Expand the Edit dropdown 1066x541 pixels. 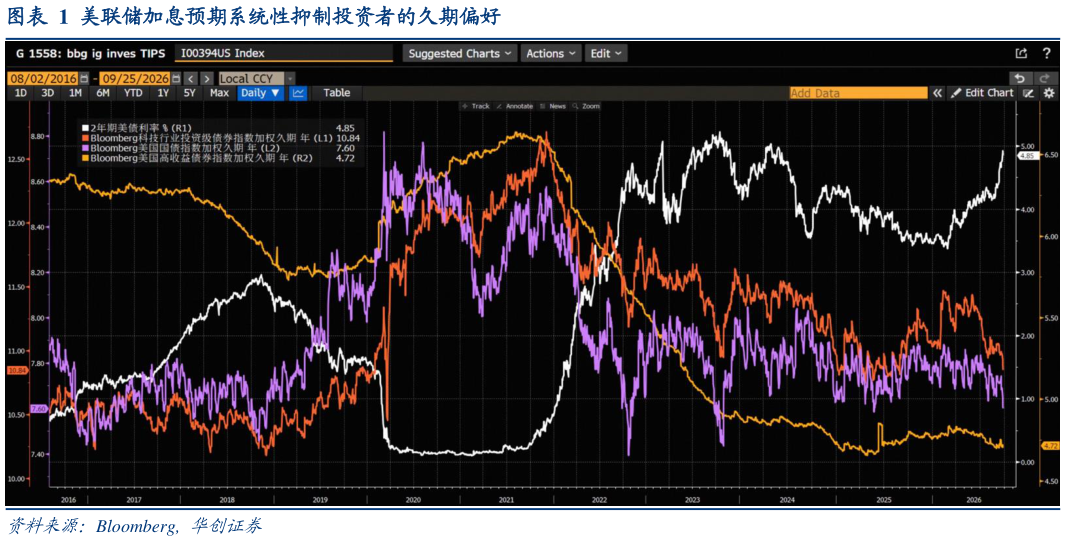605,54
